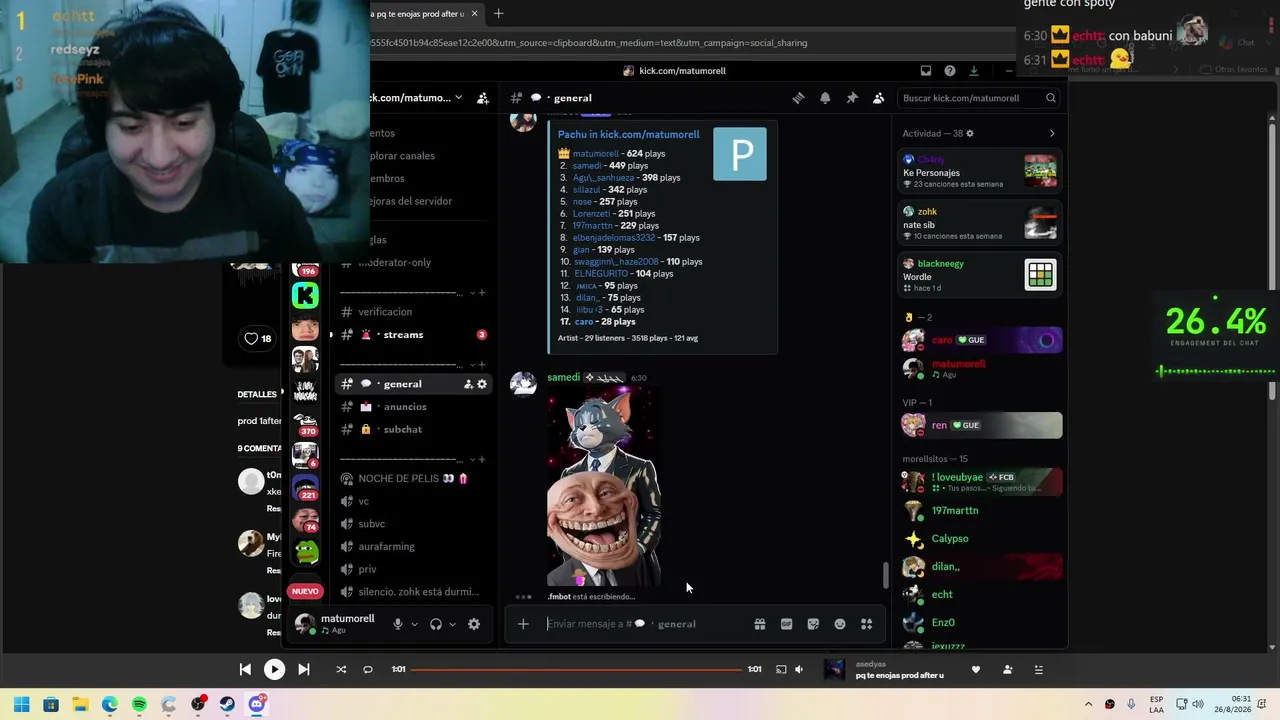
Task: Toggle microphone mute in Discord user panel
Action: (398, 624)
